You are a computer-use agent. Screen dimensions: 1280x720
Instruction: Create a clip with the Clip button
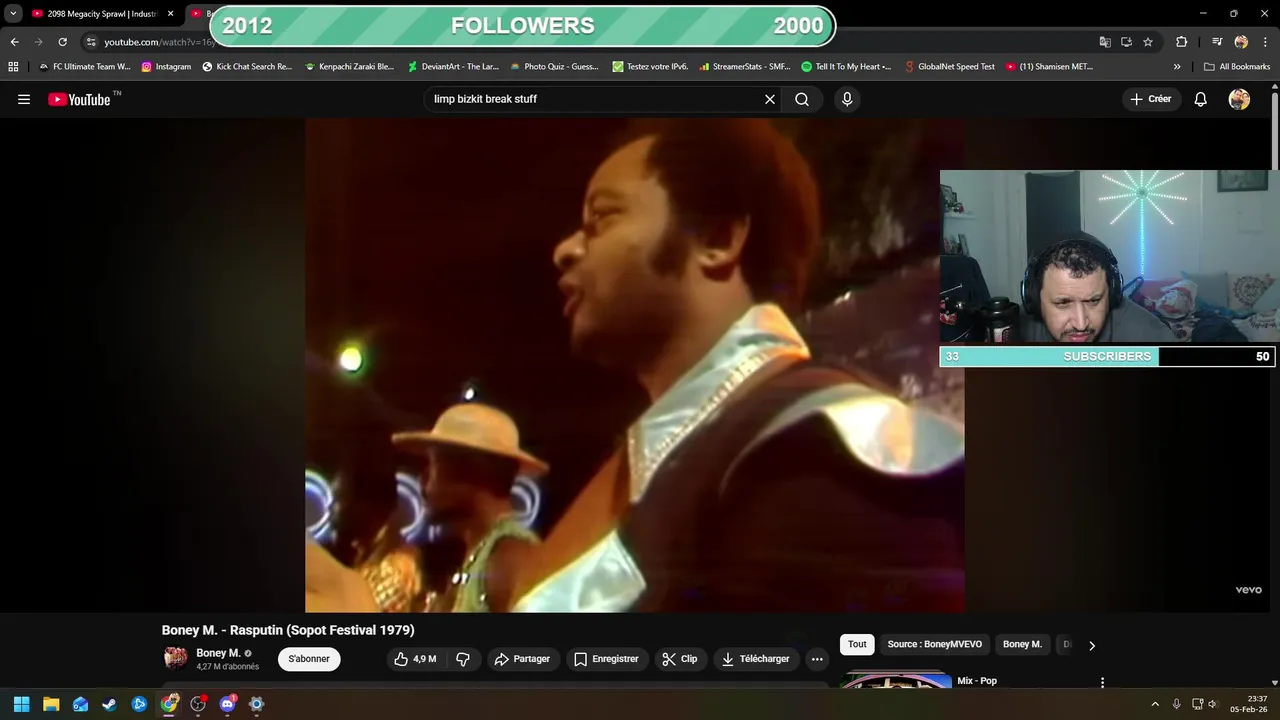tap(680, 659)
